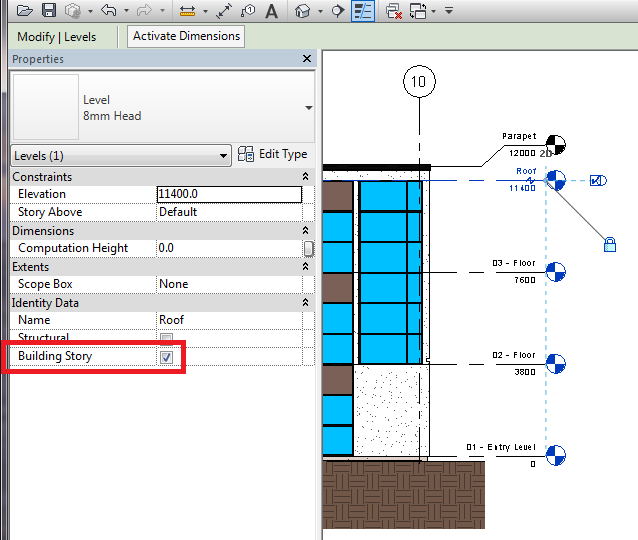Screen dimensions: 638x540
Task: Click the Section tool icon
Action: point(337,11)
